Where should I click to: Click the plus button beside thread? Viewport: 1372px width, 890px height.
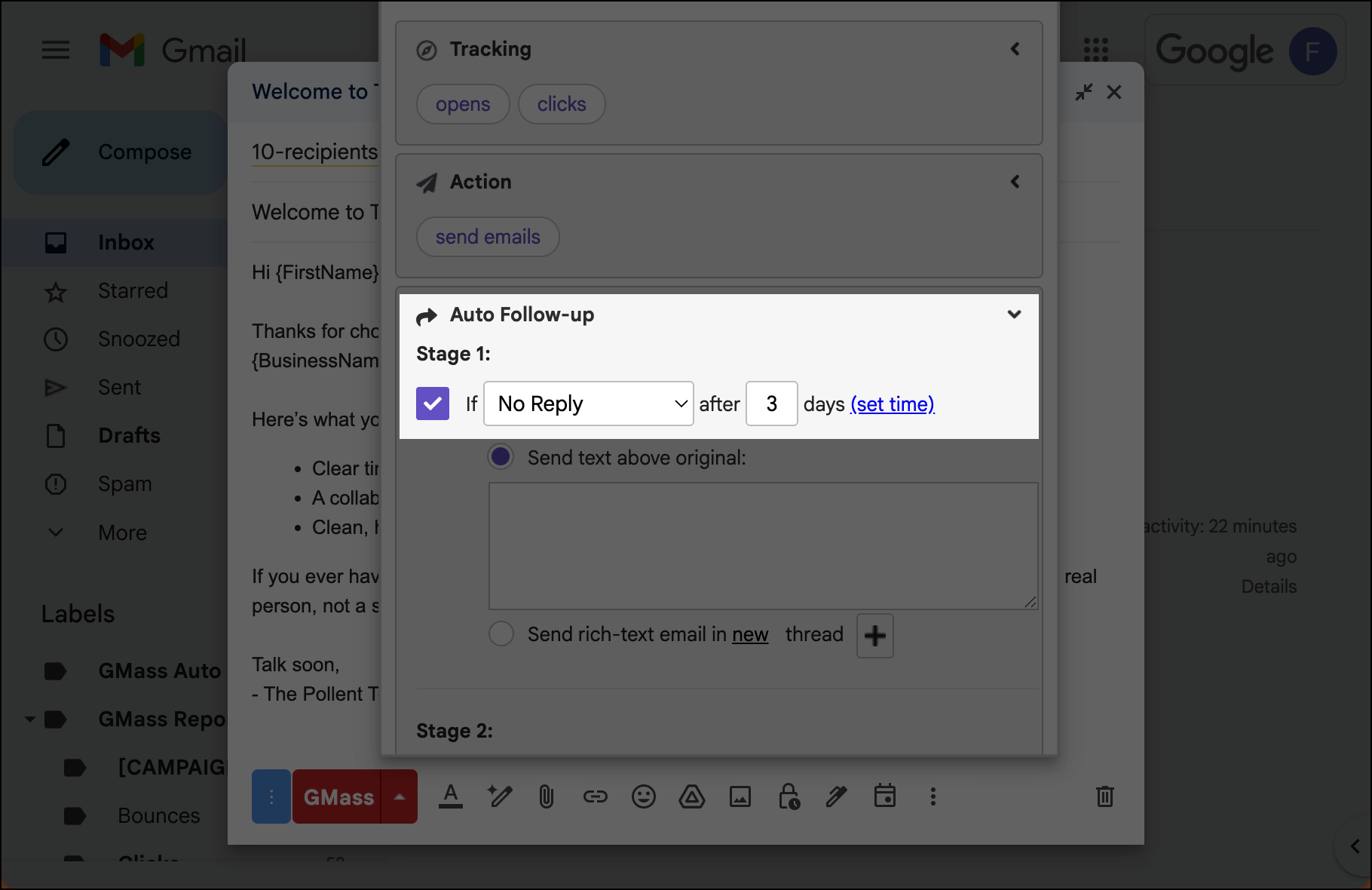(x=875, y=636)
